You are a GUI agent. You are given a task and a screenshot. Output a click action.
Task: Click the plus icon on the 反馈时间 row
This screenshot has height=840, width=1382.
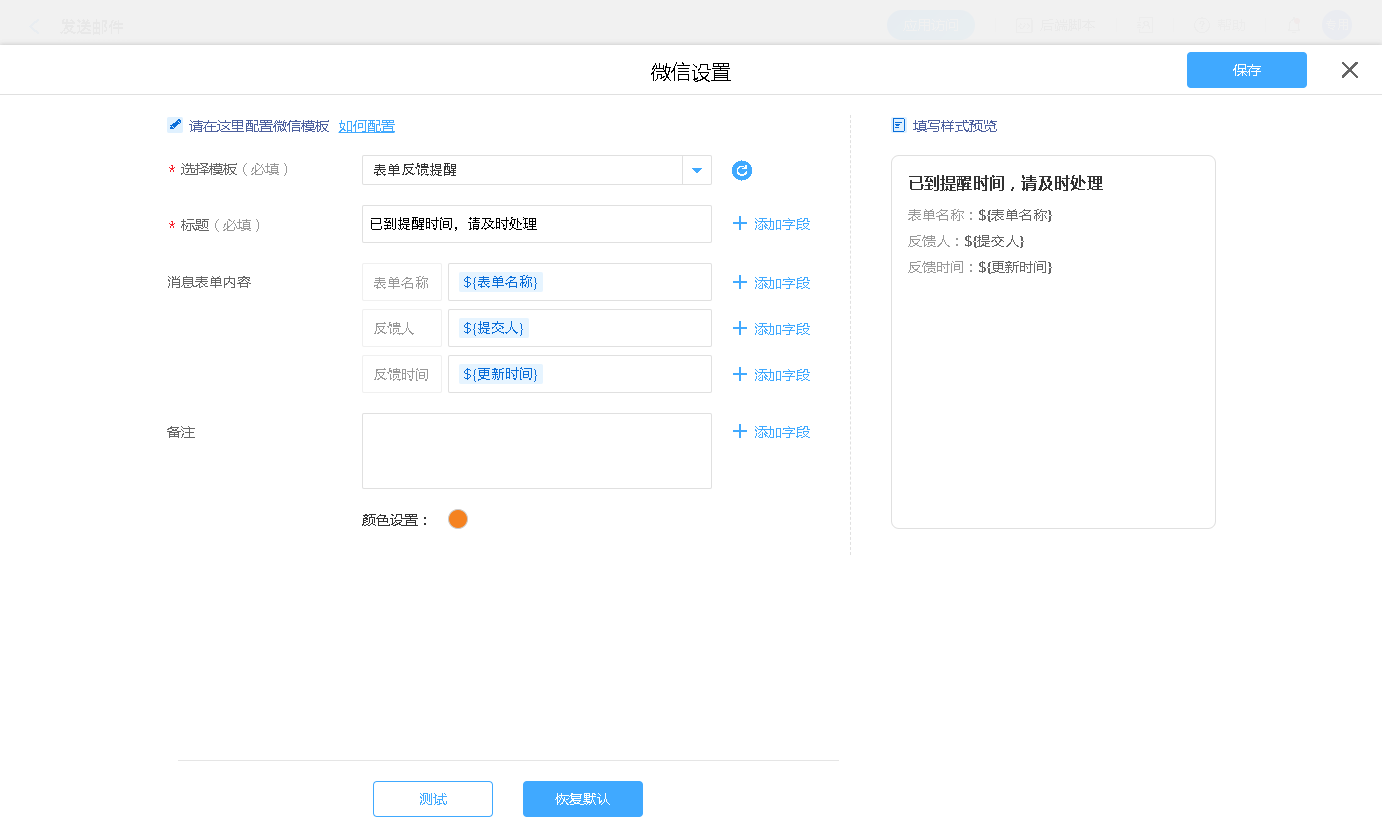(740, 375)
